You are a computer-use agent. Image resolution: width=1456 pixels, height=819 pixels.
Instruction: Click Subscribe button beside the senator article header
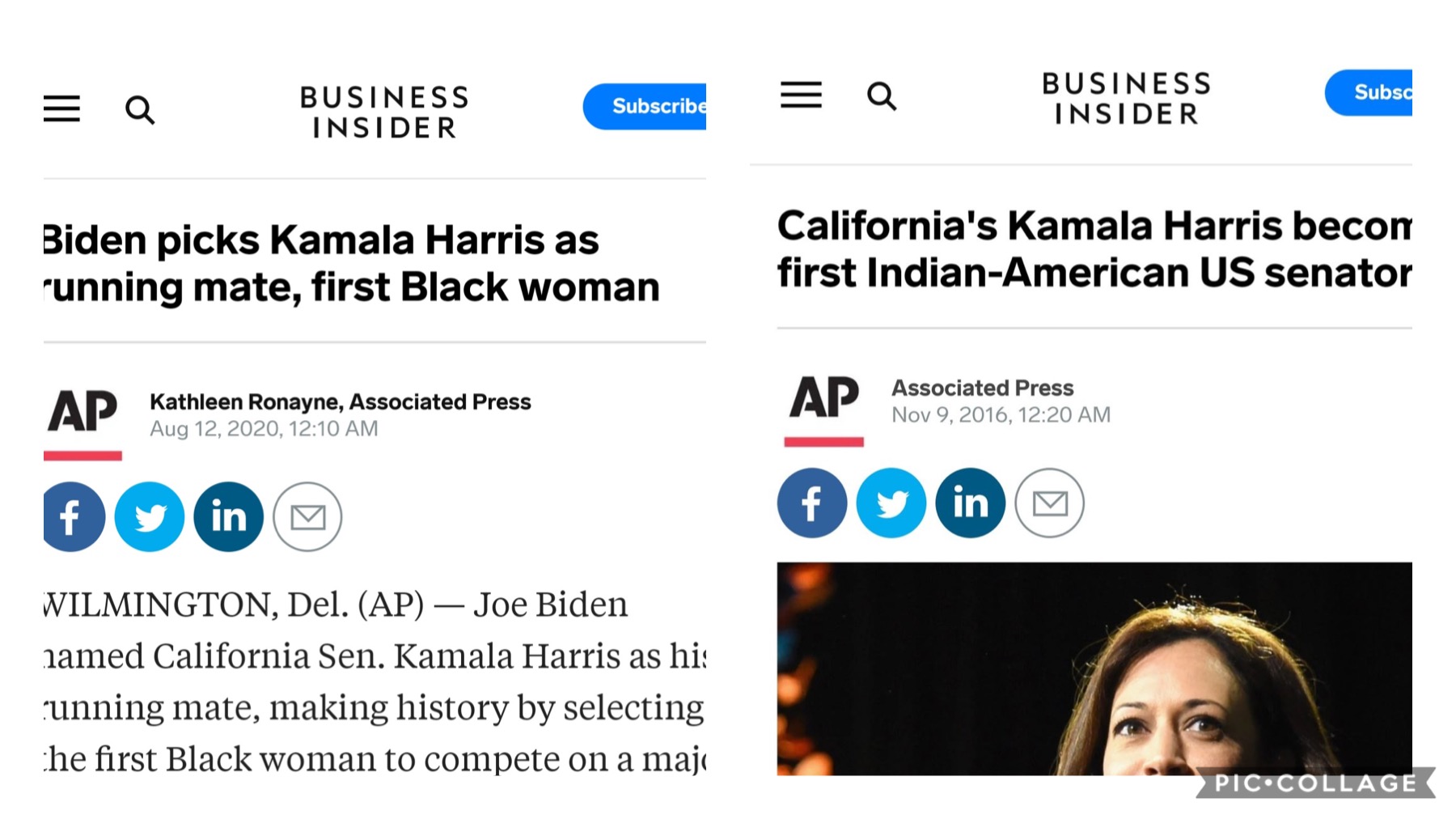(1369, 92)
